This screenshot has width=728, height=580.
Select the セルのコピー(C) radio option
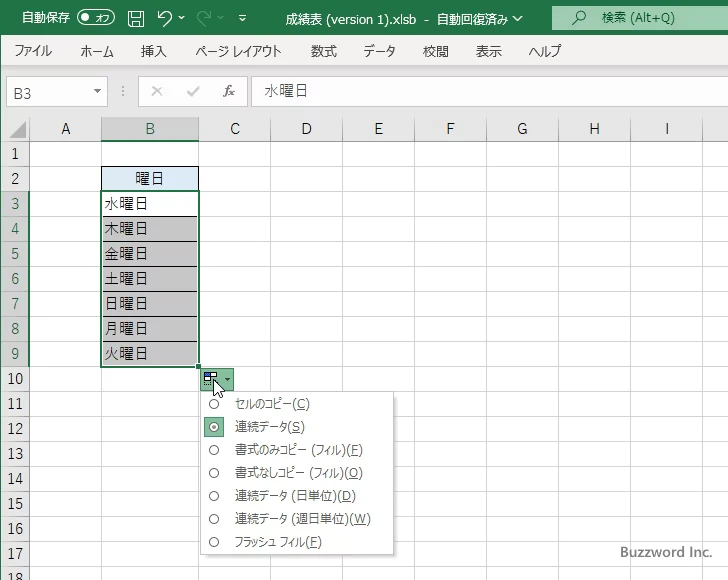pos(297,404)
